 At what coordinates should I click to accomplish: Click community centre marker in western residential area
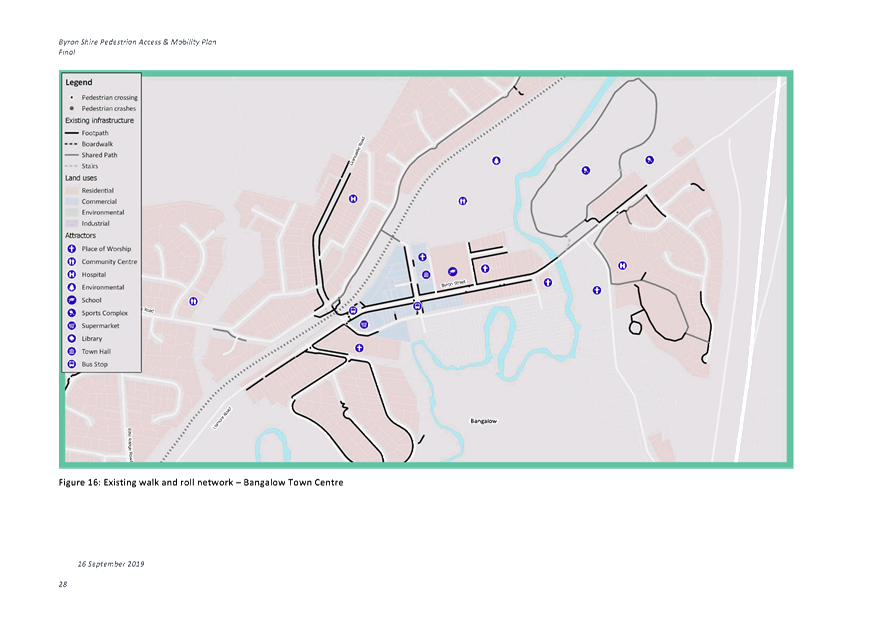click(x=193, y=301)
